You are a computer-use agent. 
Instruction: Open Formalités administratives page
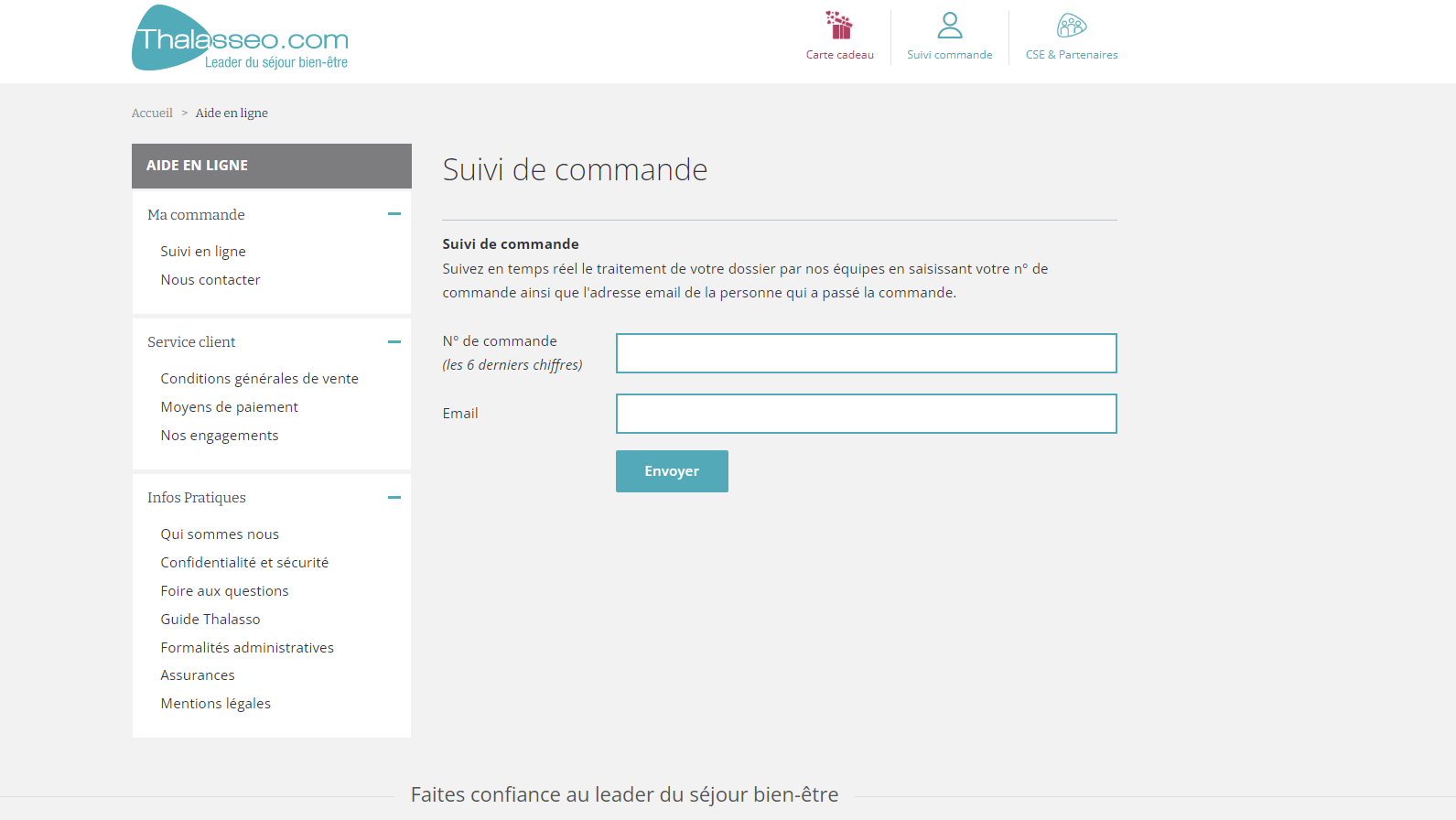pos(247,648)
